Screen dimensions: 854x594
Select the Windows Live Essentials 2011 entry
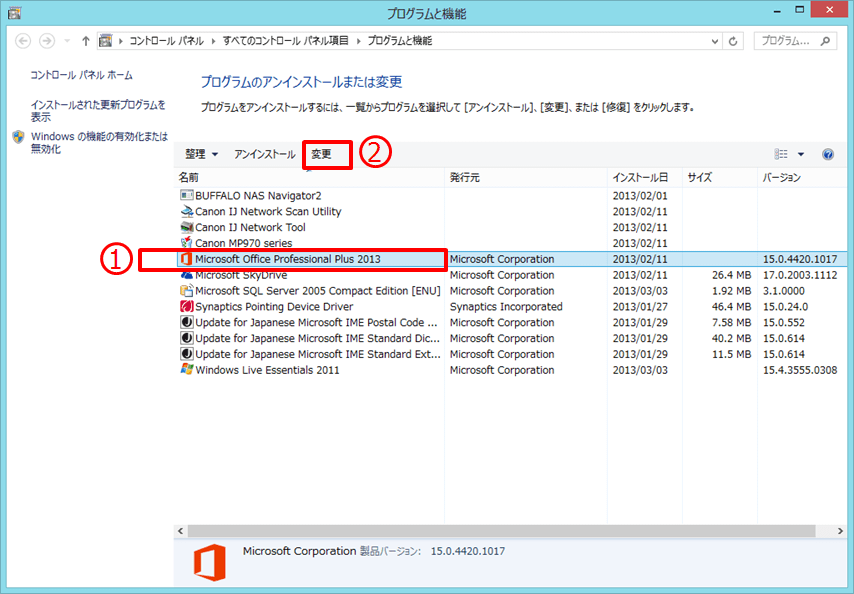(267, 370)
